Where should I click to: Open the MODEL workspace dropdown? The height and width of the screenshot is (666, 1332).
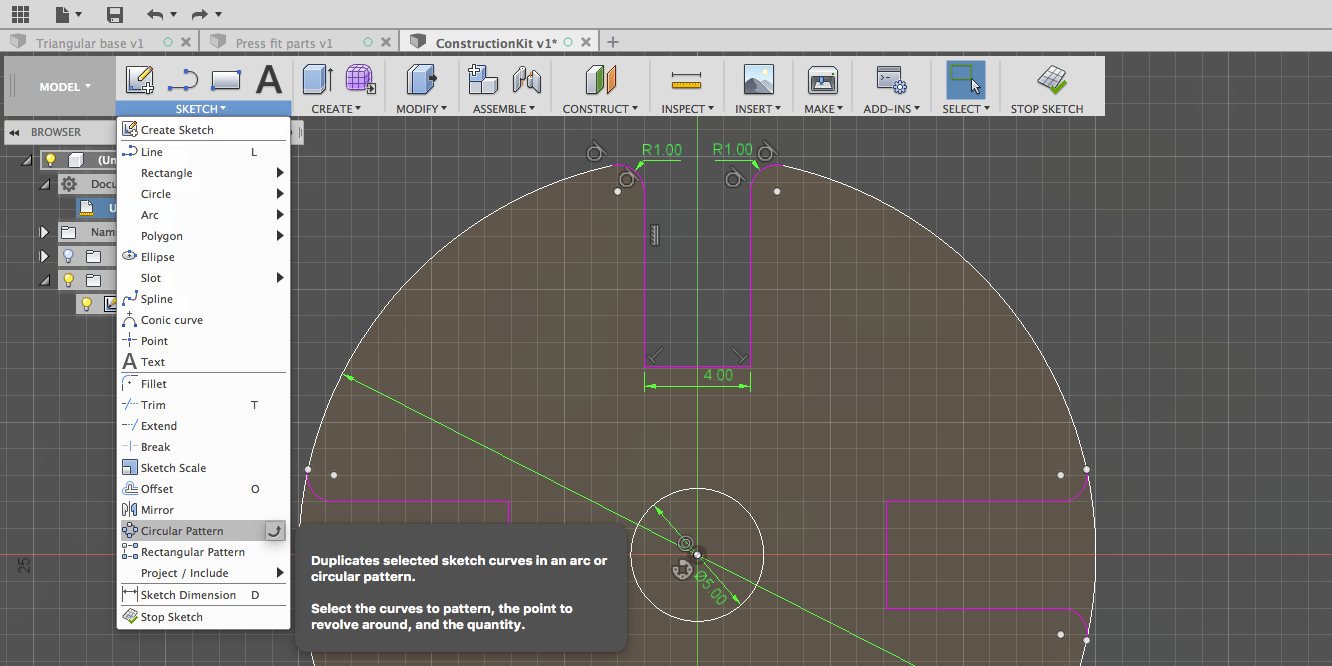tap(65, 87)
